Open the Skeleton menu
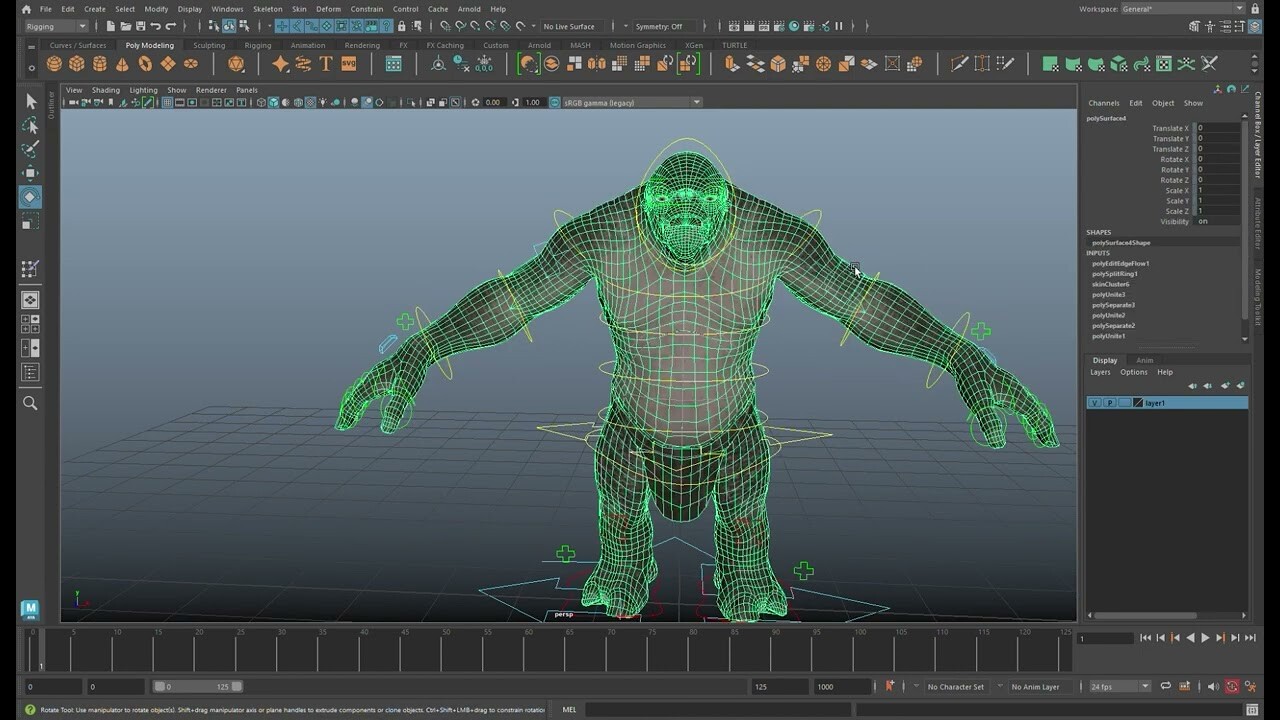 [266, 8]
